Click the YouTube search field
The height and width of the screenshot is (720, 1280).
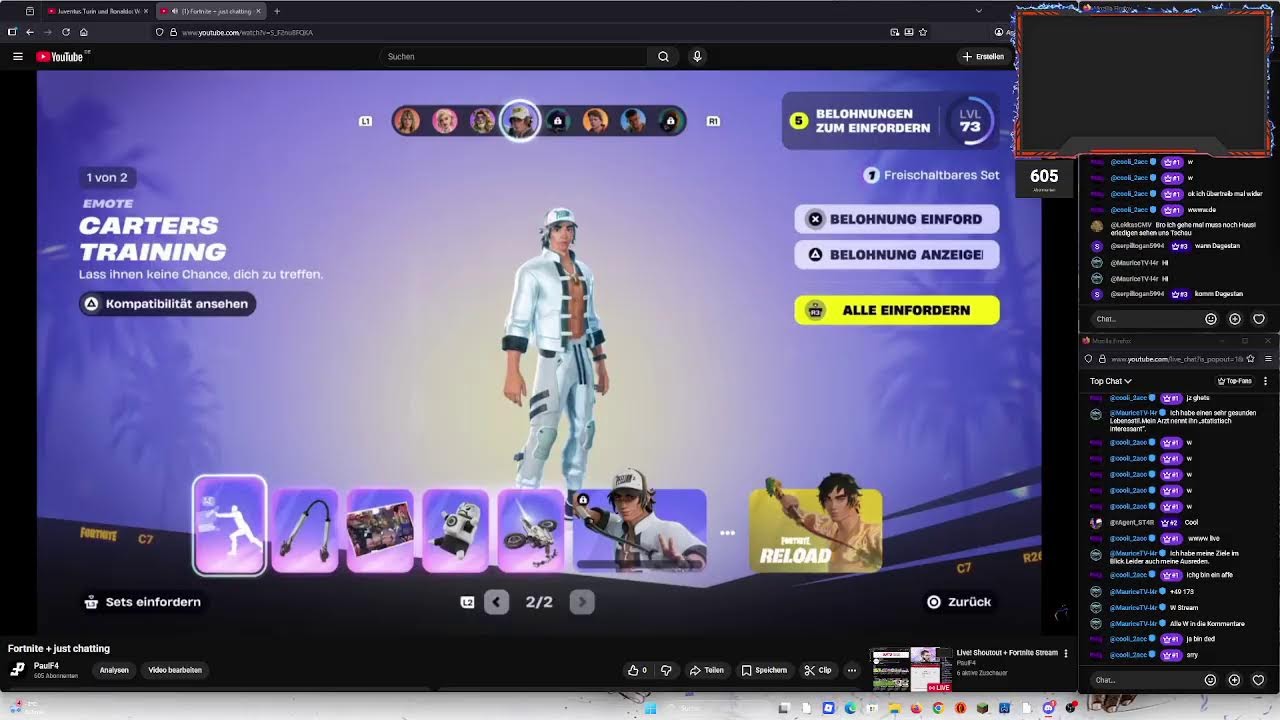(512, 57)
